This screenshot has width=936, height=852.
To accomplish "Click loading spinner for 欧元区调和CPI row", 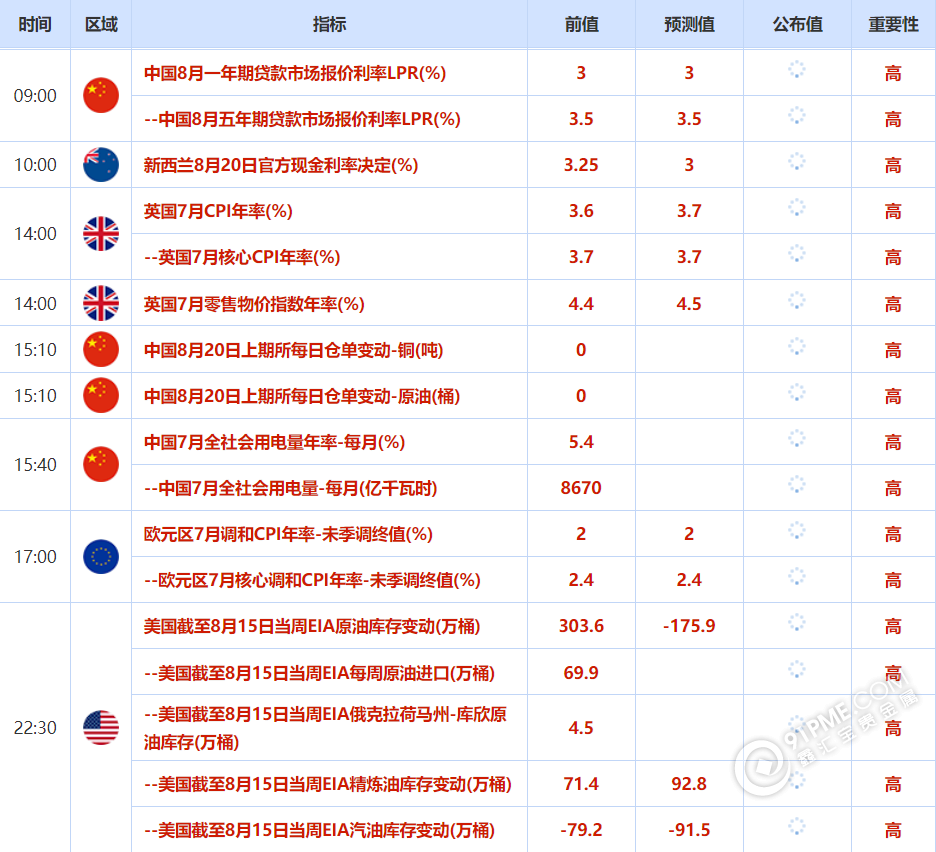I will pos(797,530).
